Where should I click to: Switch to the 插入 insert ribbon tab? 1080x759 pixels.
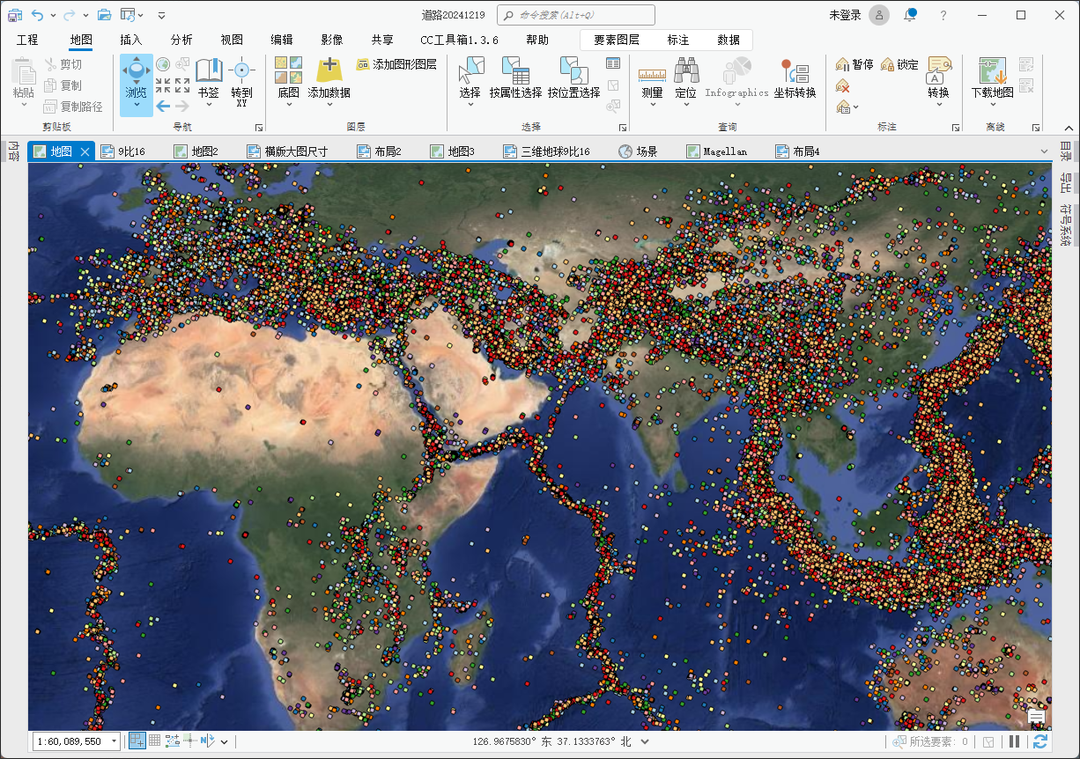[131, 40]
